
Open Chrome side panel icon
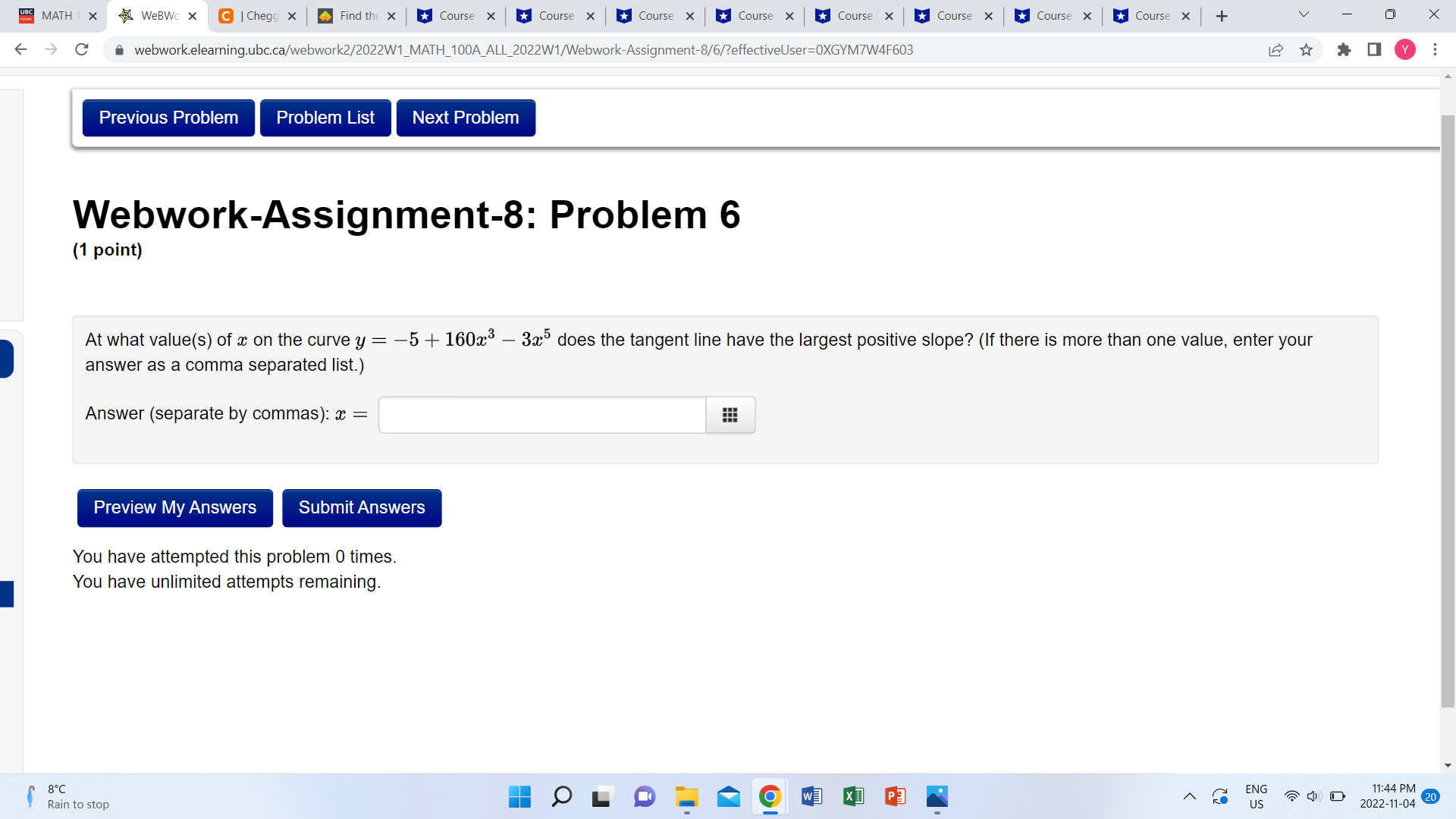[1374, 50]
